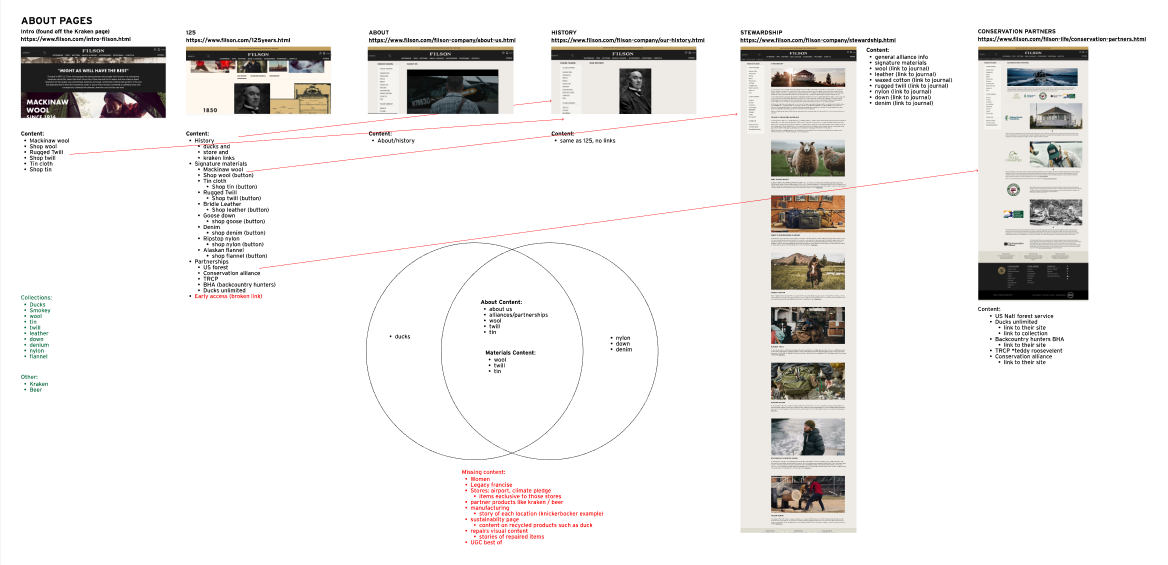
Task: Select 'shop denim (button)' bullet
Action: [x=238, y=233]
